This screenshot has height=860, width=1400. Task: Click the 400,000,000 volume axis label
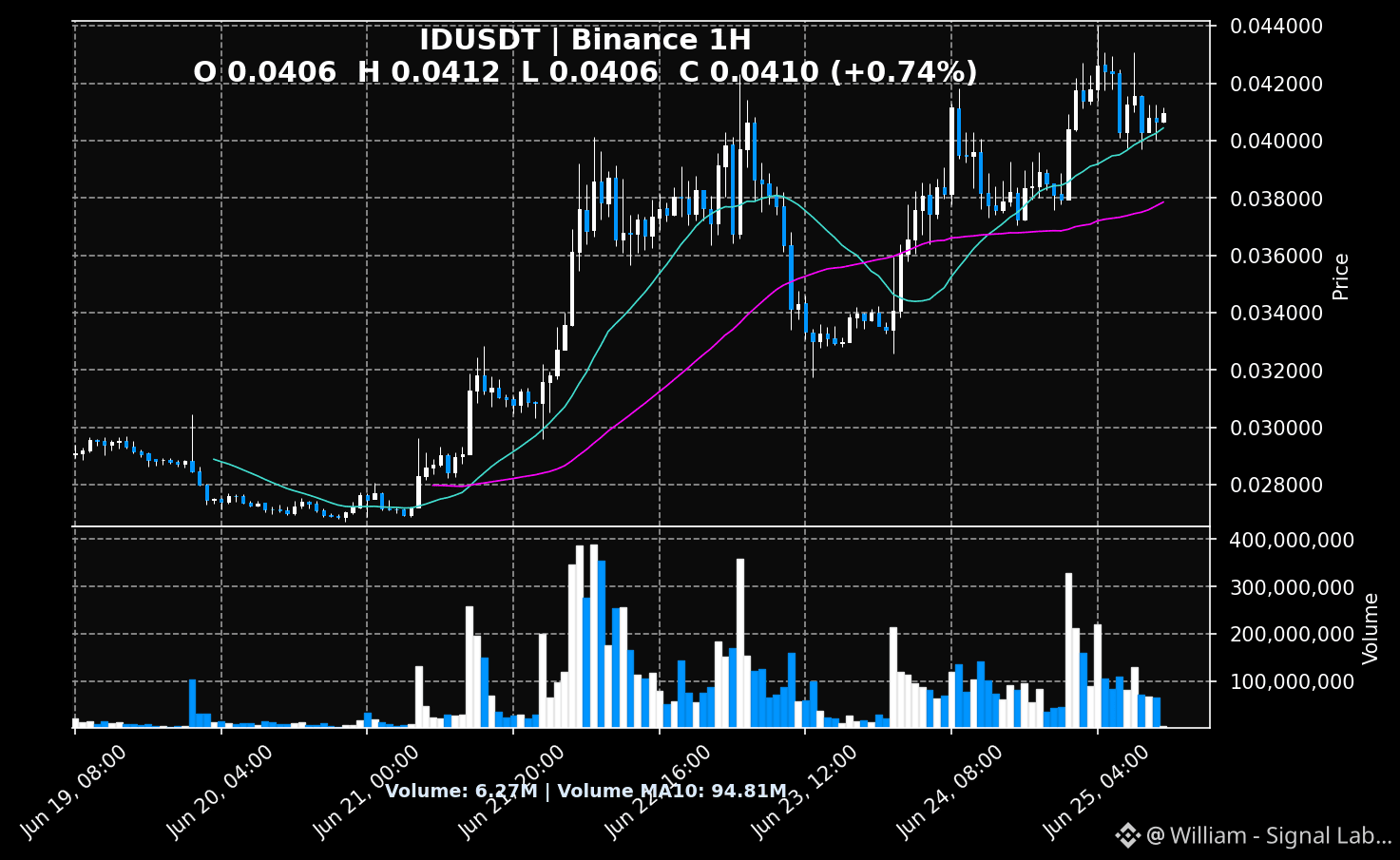click(x=1292, y=541)
